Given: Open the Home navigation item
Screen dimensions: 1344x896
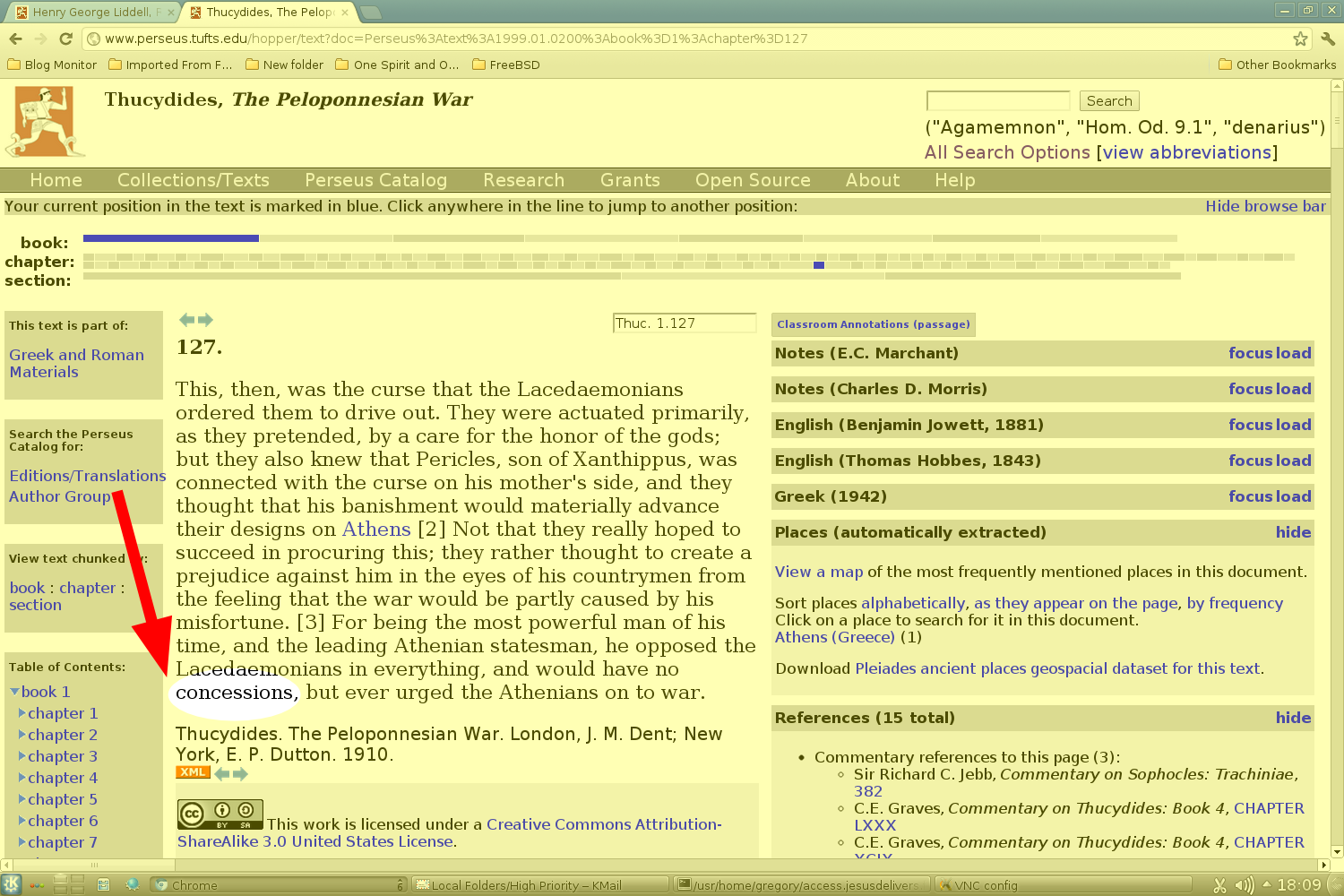Looking at the screenshot, I should click(x=56, y=180).
